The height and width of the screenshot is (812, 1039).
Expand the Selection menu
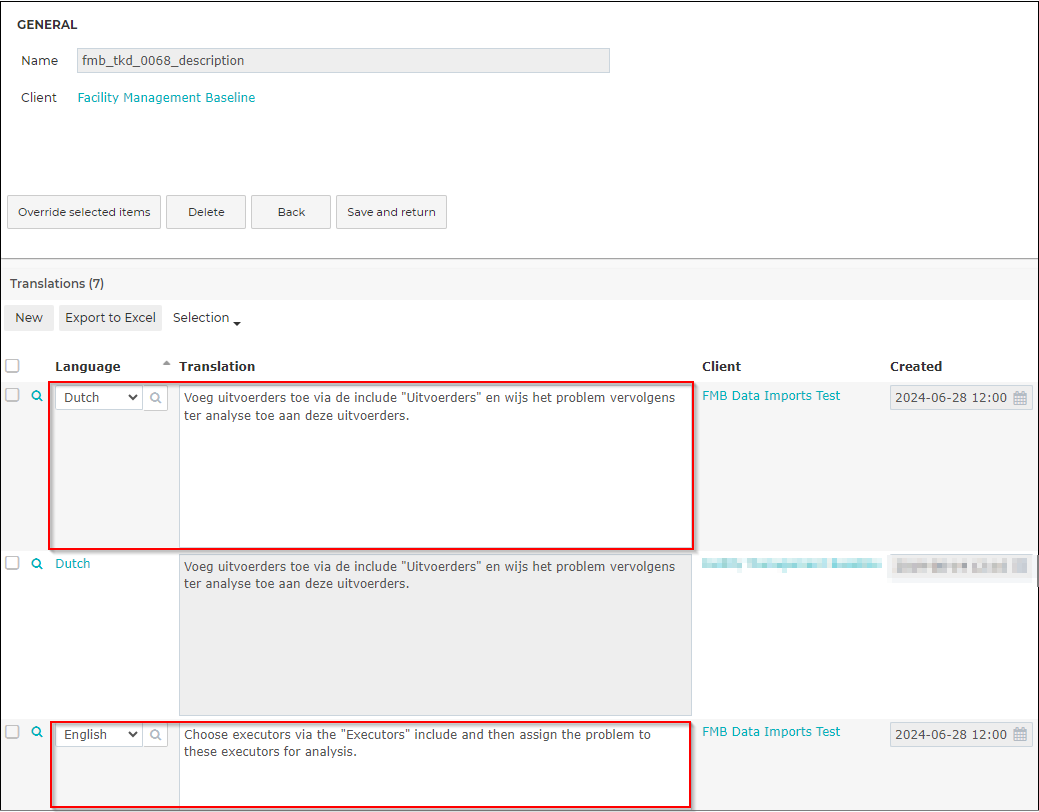point(206,318)
